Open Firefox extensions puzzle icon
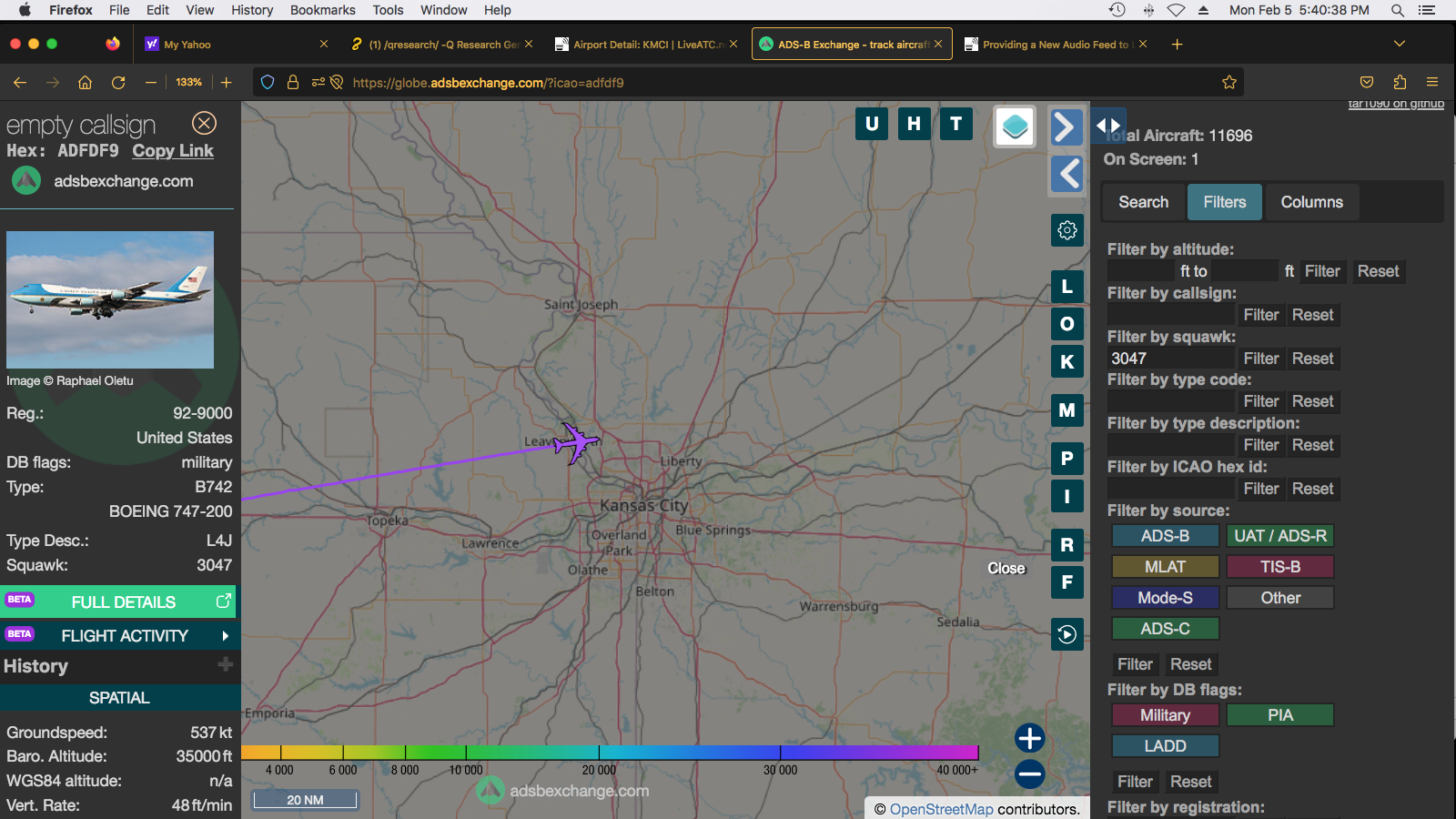The image size is (1456, 819). pyautogui.click(x=1400, y=82)
